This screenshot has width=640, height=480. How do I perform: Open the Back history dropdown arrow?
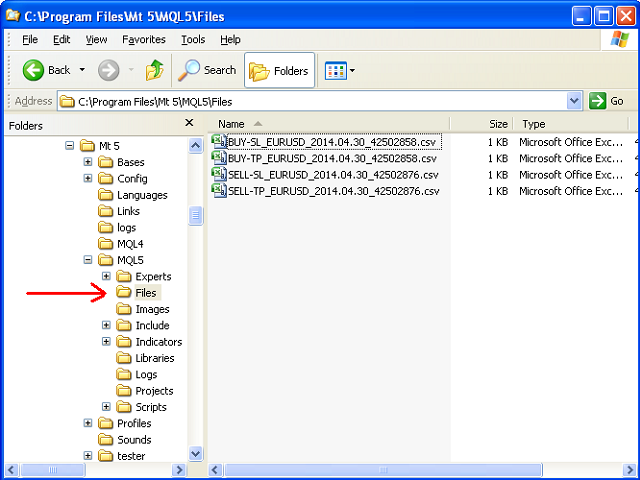click(x=82, y=70)
